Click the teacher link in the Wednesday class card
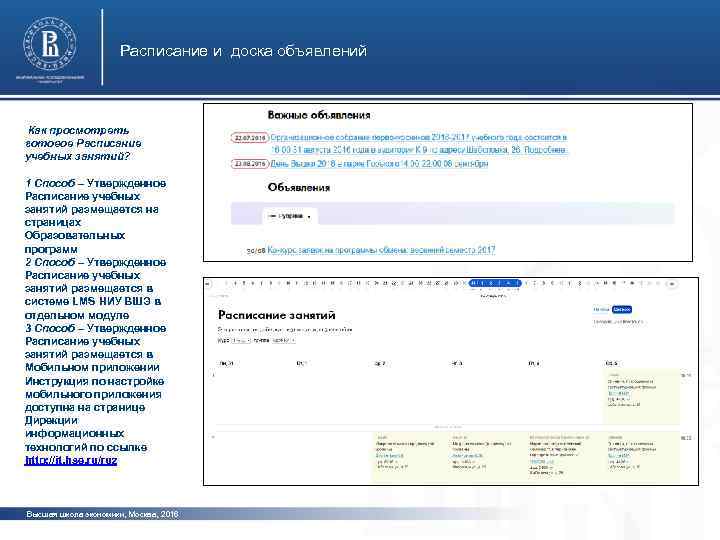Viewport: 720px width, 540px height. pos(390,456)
